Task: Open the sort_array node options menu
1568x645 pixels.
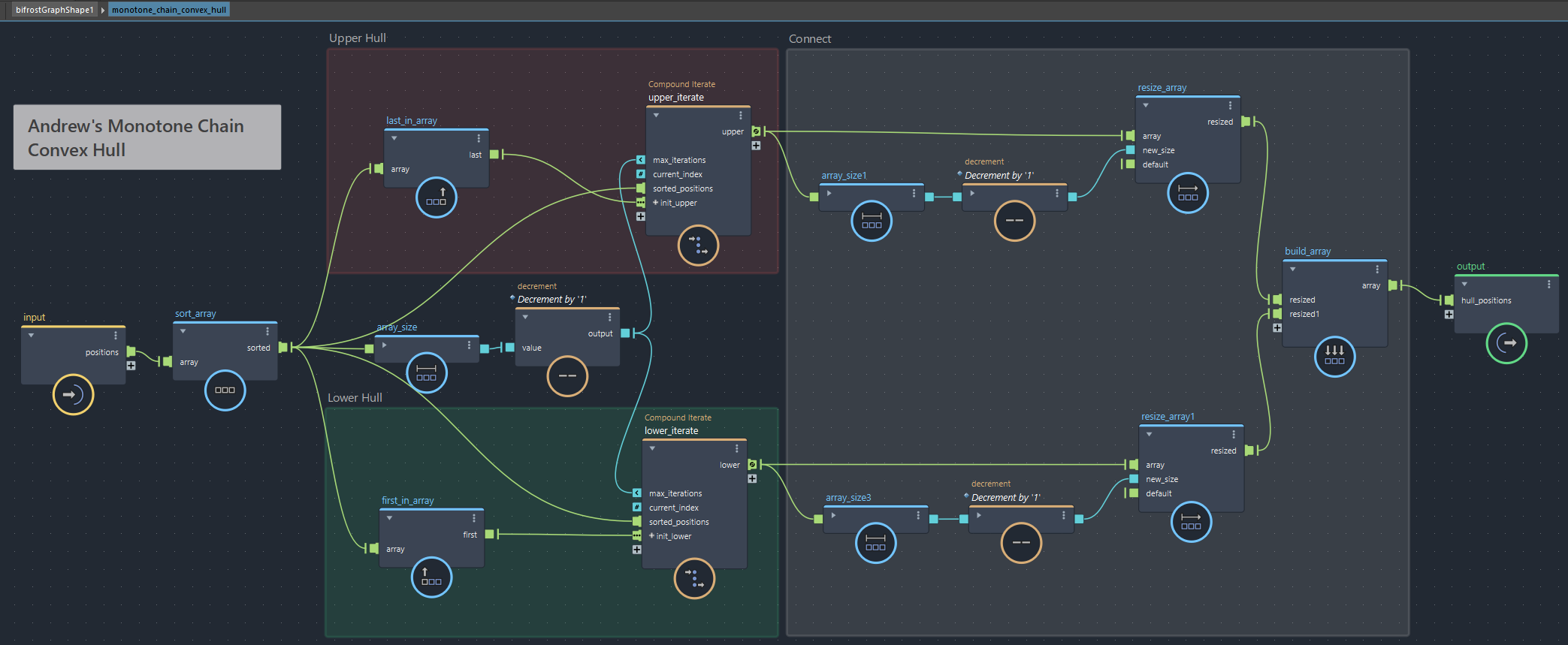Action: 267,331
